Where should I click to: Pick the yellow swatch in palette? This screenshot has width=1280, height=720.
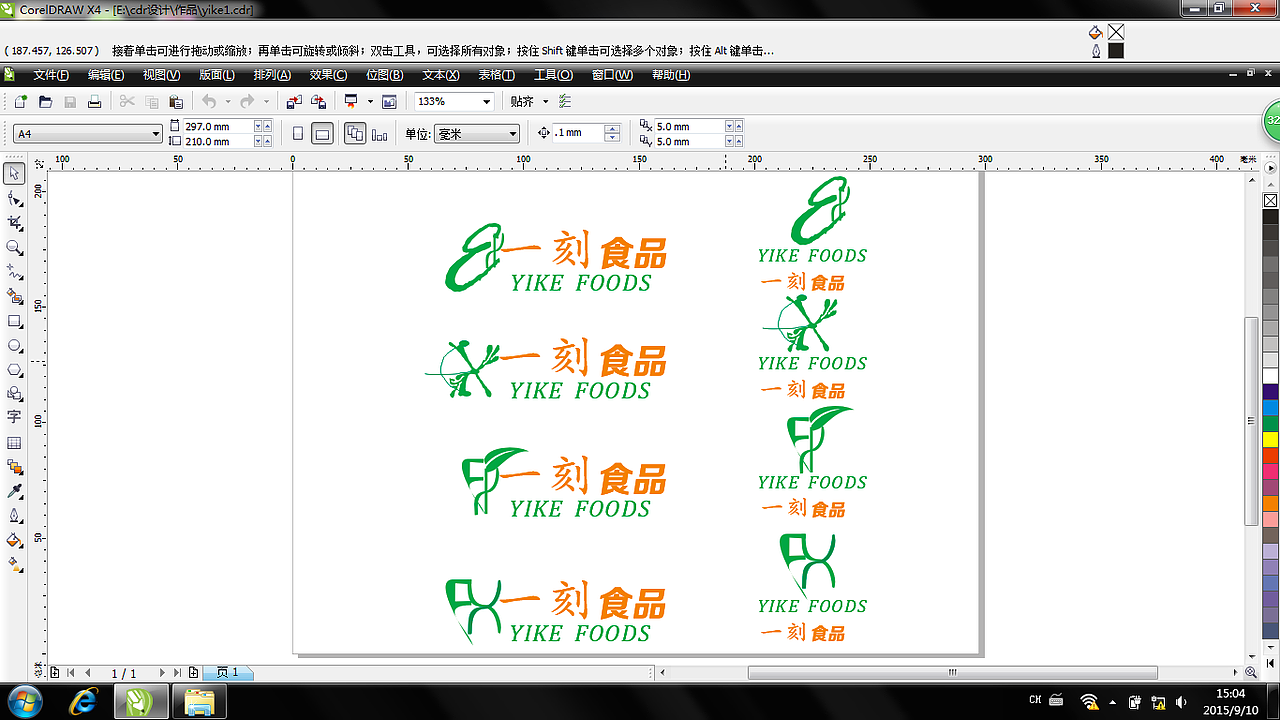pos(1270,439)
